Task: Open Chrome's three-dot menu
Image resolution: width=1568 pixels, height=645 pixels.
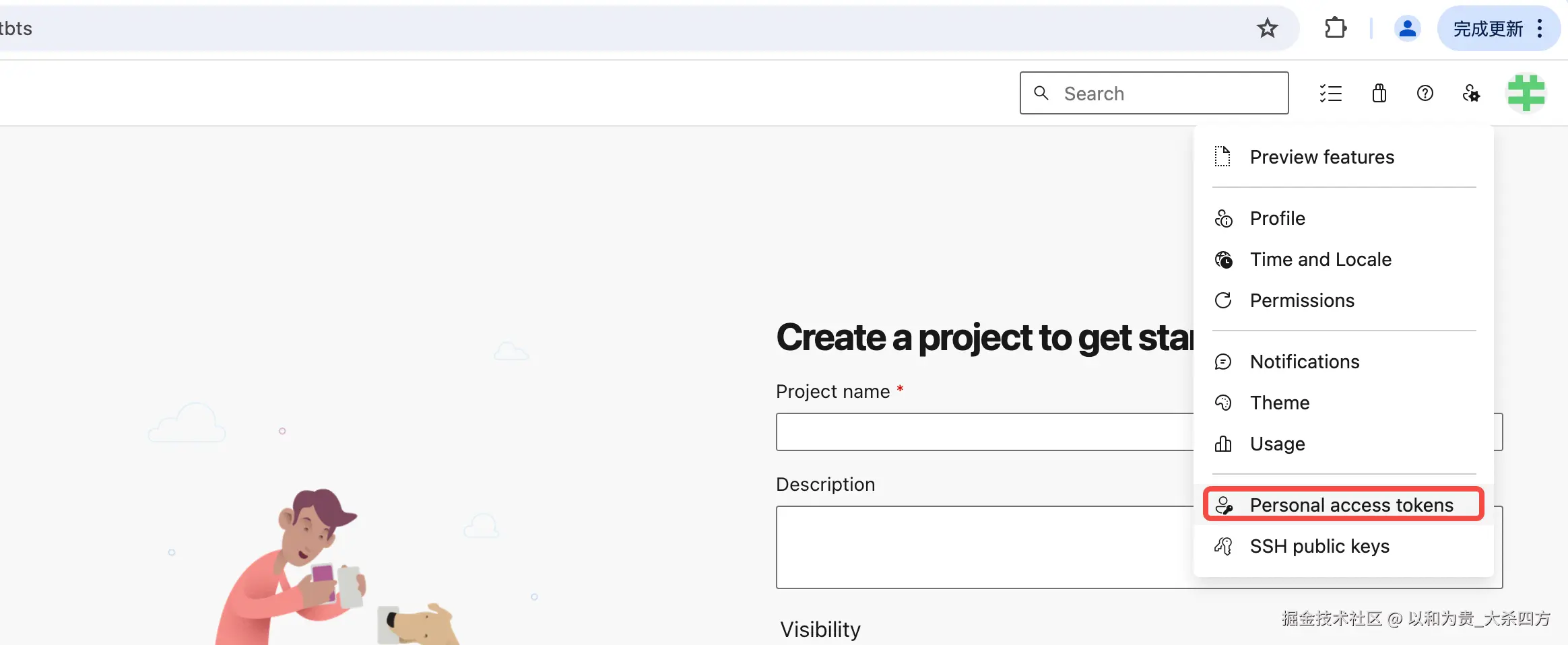Action: coord(1540,28)
